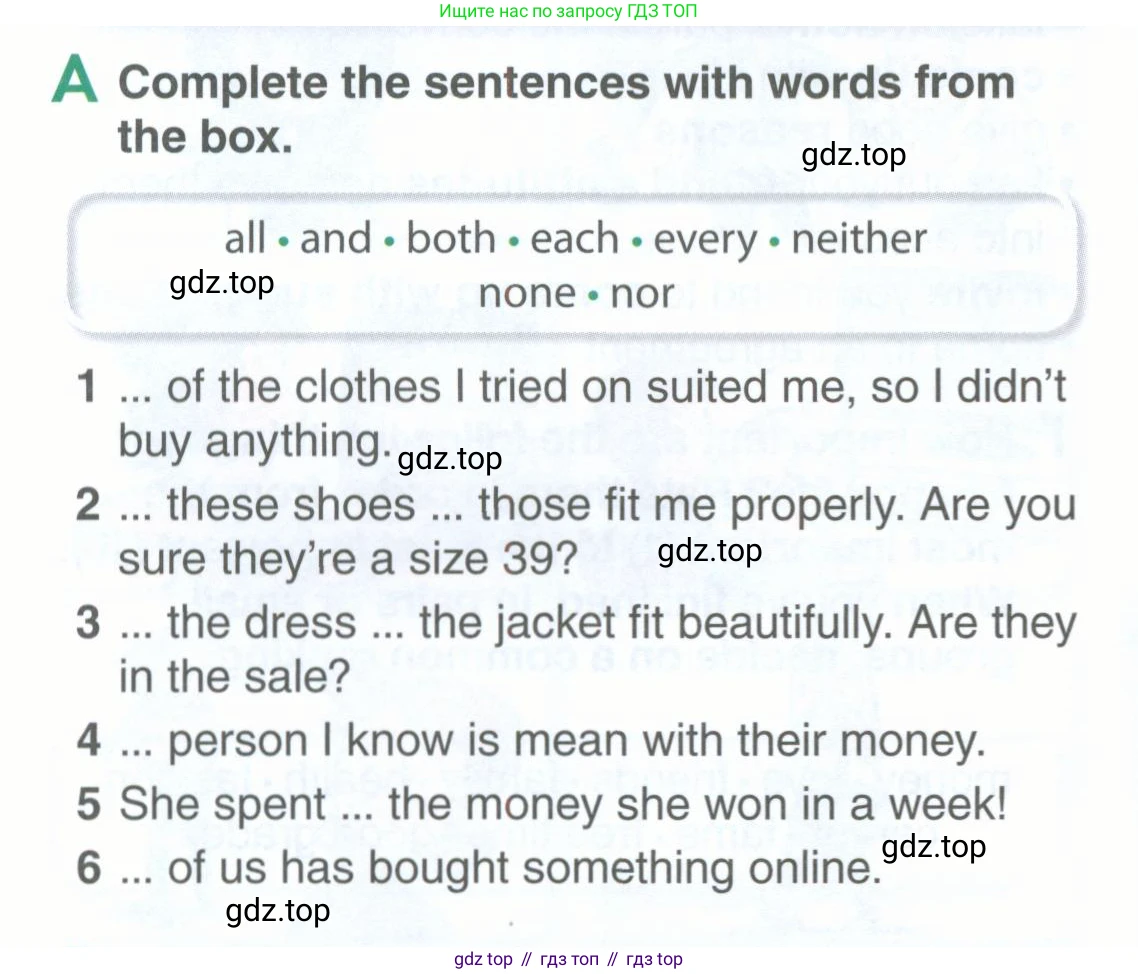The height and width of the screenshot is (974, 1138).
Task: Click the gdz.top watermark inside the word box
Action: (221, 283)
